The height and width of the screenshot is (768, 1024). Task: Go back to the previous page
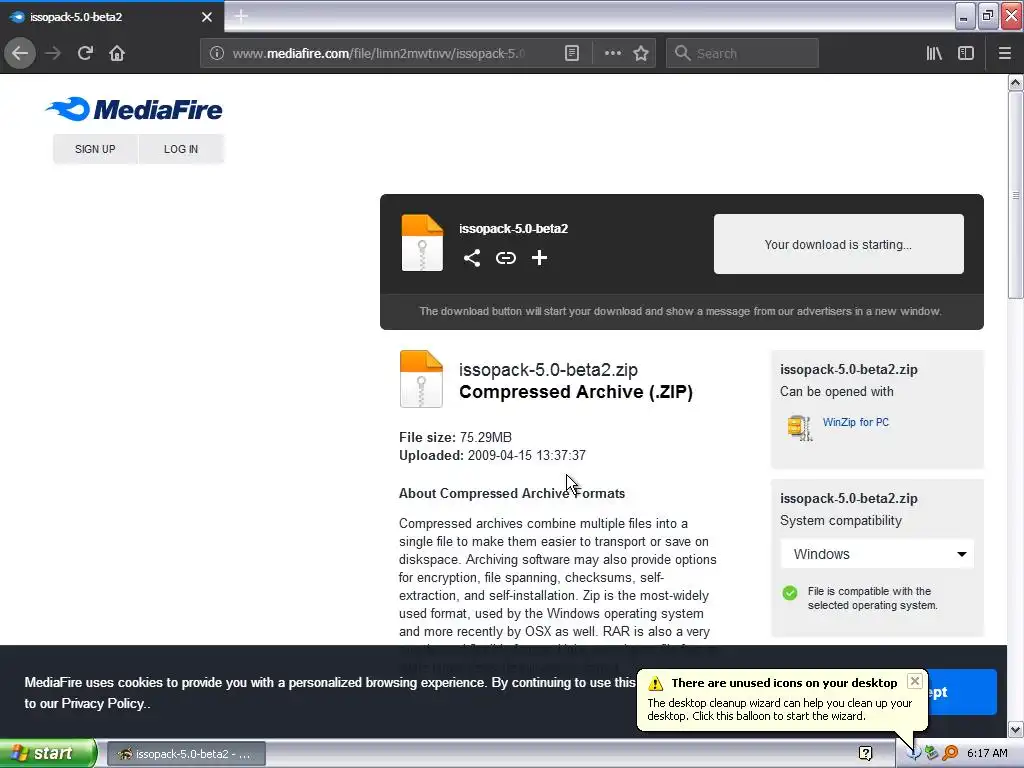tap(20, 53)
